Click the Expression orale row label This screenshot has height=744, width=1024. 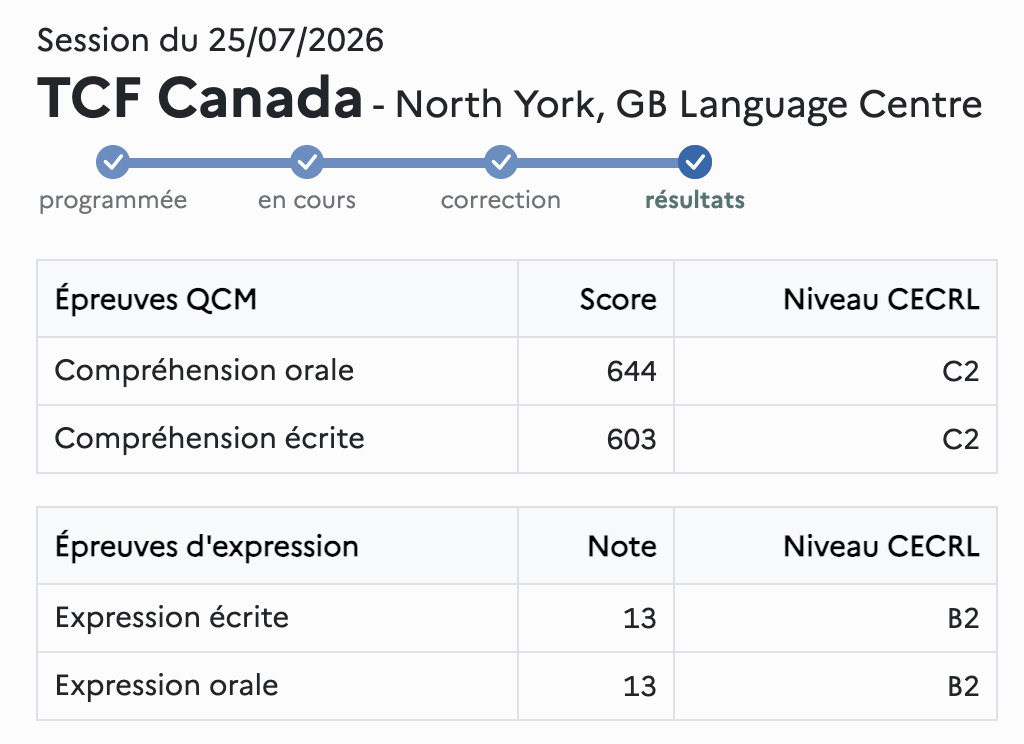tap(167, 685)
